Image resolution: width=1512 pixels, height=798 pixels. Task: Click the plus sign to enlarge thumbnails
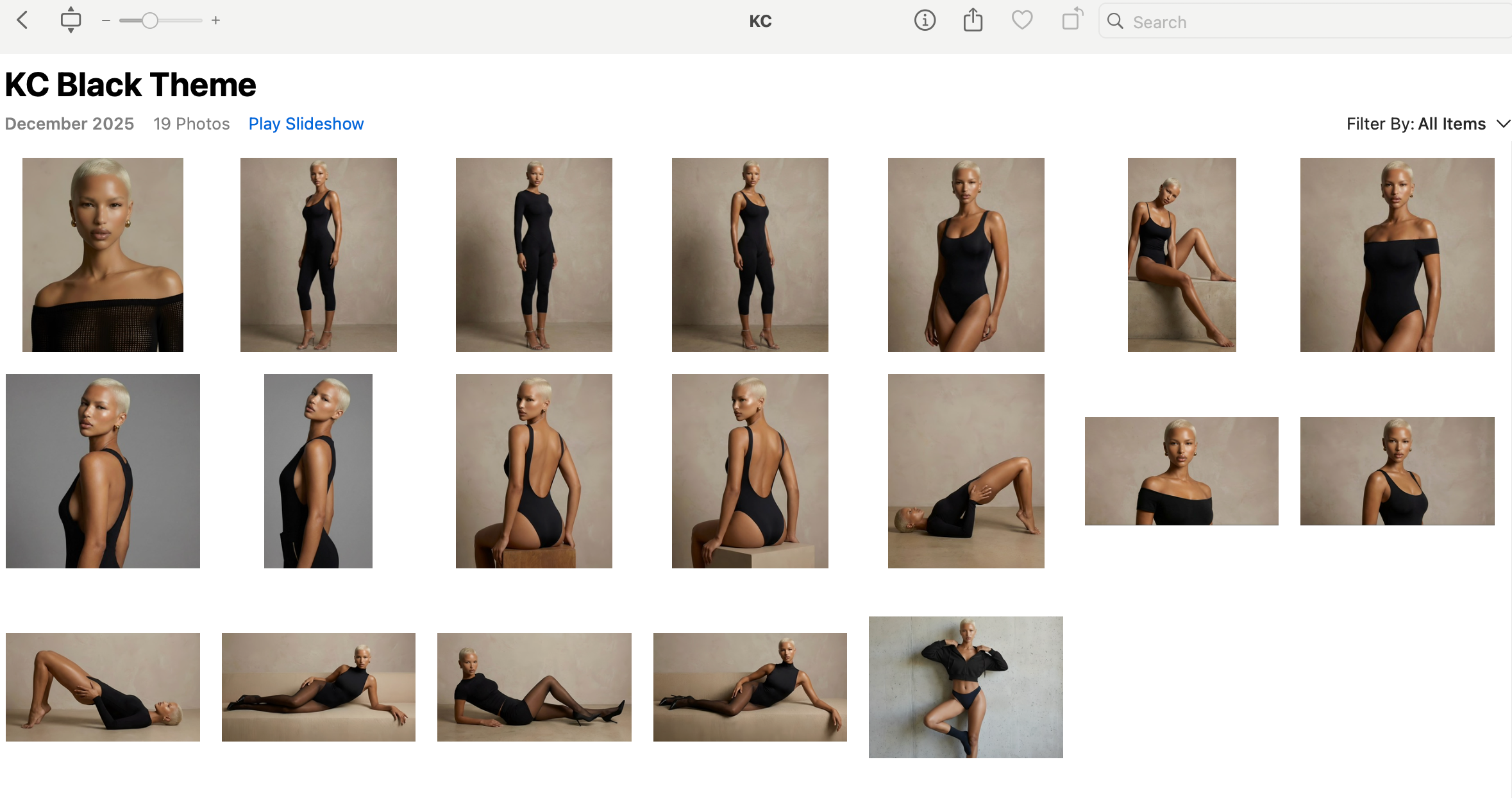point(215,20)
